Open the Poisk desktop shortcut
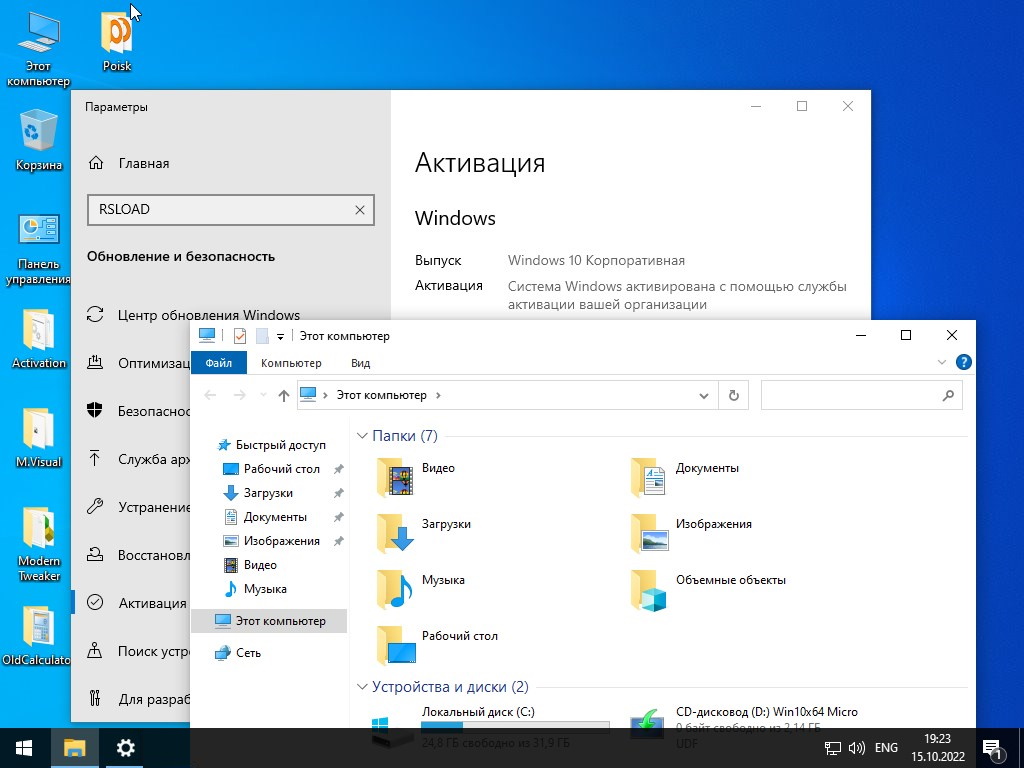Image resolution: width=1024 pixels, height=768 pixels. pyautogui.click(x=117, y=41)
